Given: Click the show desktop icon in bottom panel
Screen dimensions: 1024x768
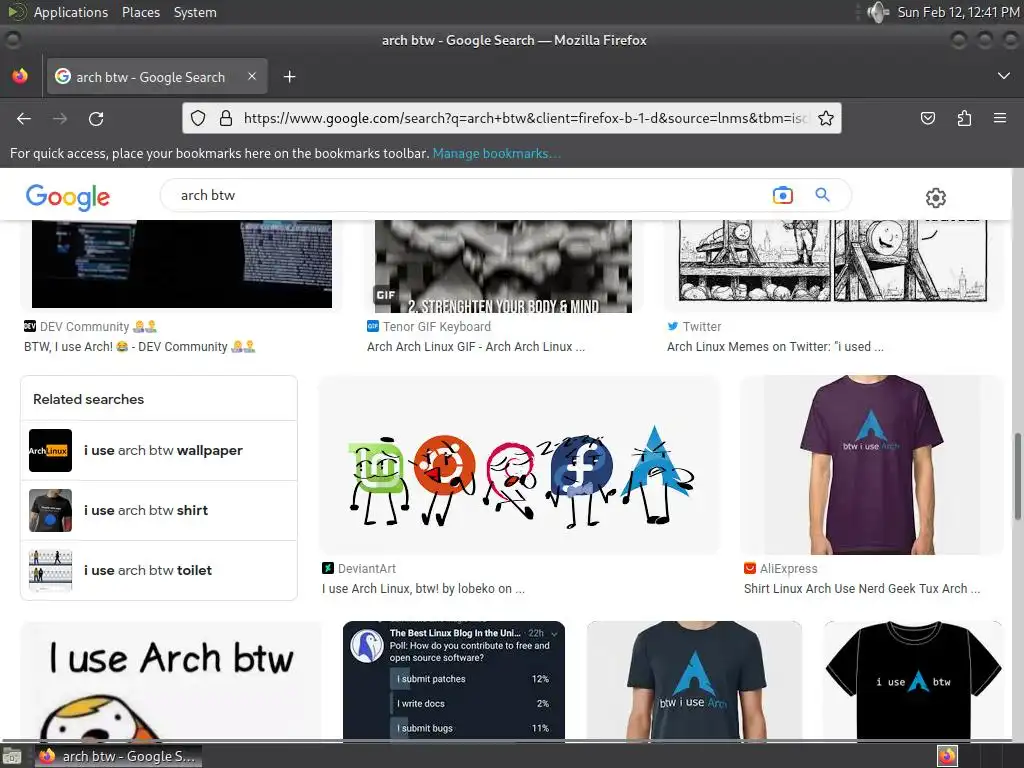Looking at the screenshot, I should point(12,756).
